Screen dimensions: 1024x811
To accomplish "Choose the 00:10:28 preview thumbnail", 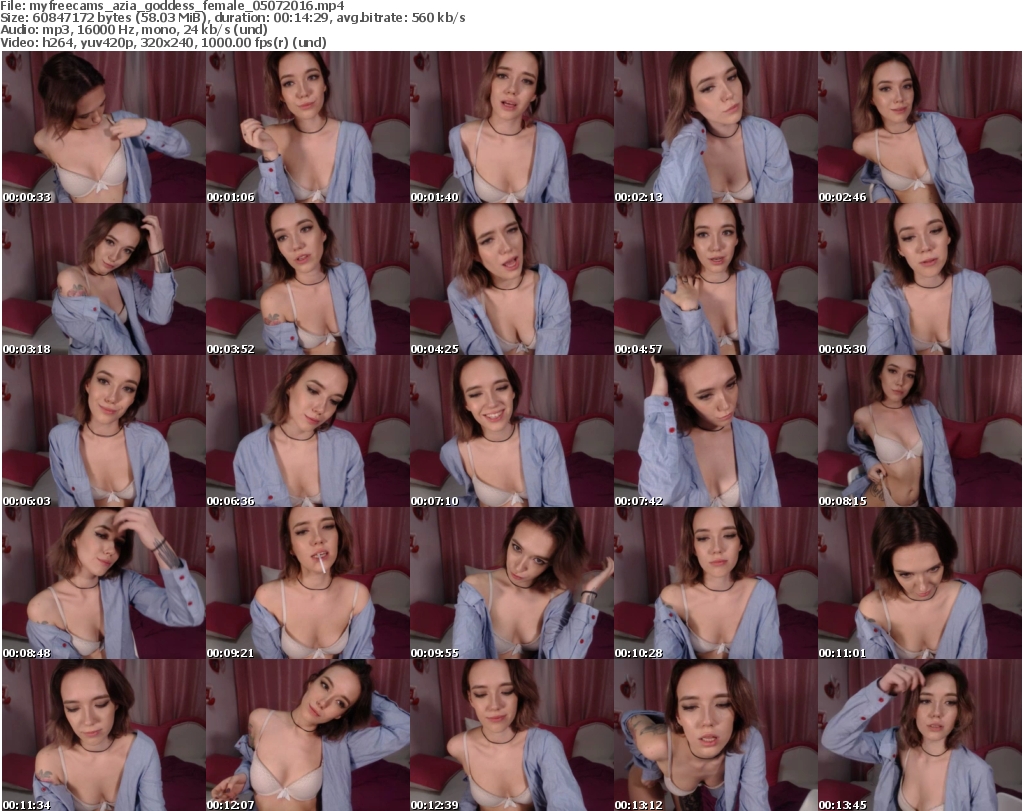I will [715, 584].
